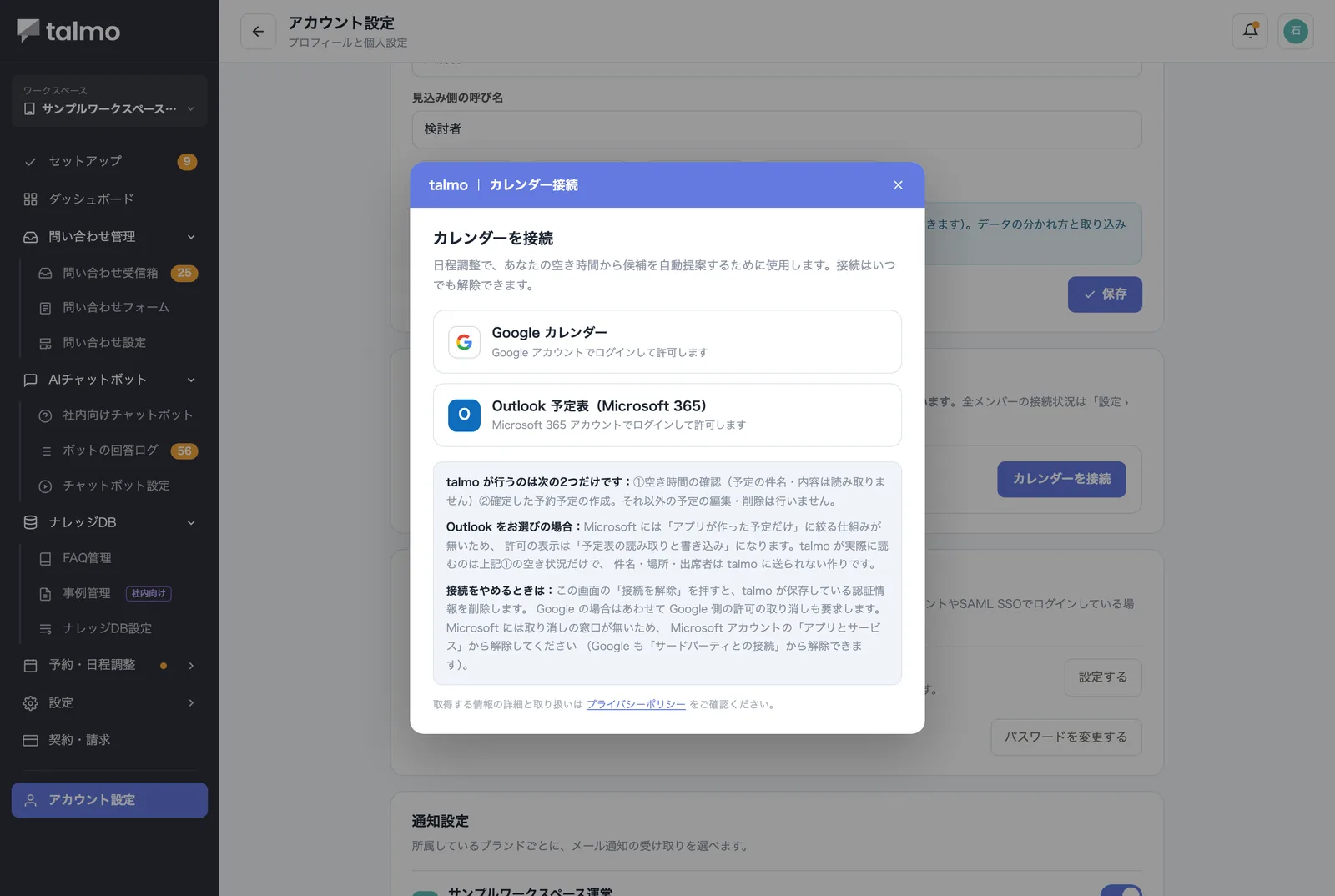Open 契約・請求 in the sidebar
This screenshot has height=896, width=1335.
[x=109, y=740]
